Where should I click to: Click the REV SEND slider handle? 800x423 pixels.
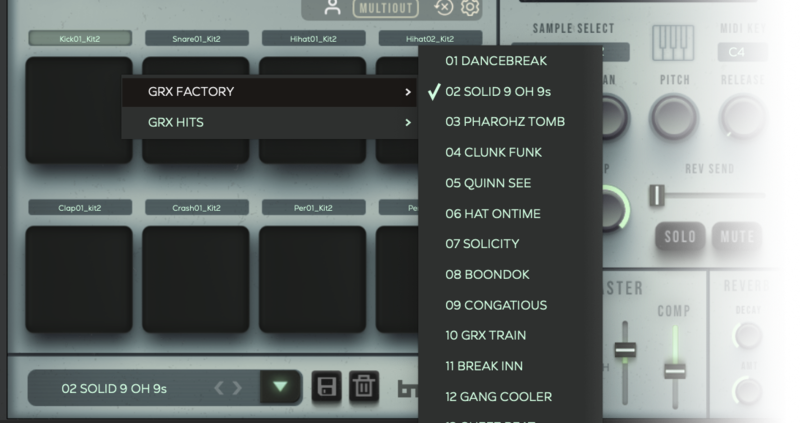pos(658,193)
